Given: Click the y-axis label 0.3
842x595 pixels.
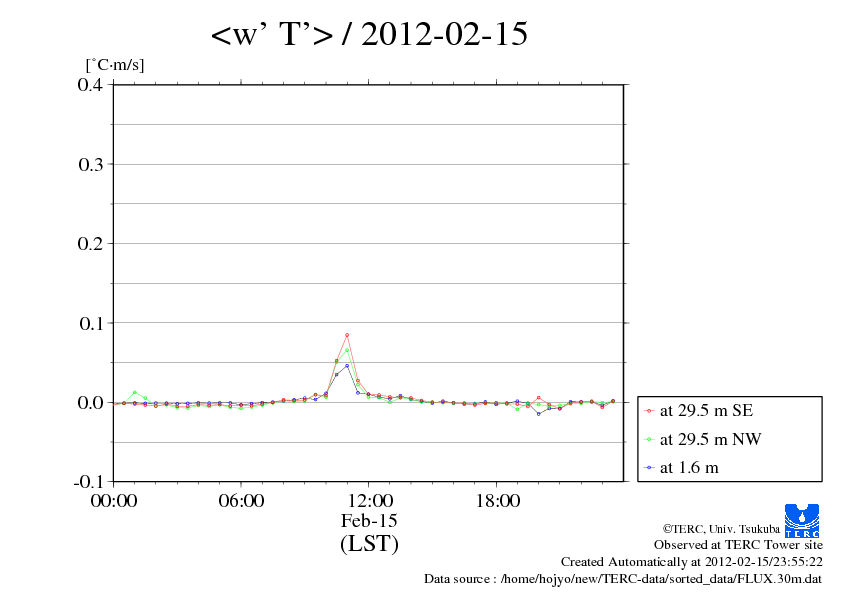Looking at the screenshot, I should pos(90,164).
